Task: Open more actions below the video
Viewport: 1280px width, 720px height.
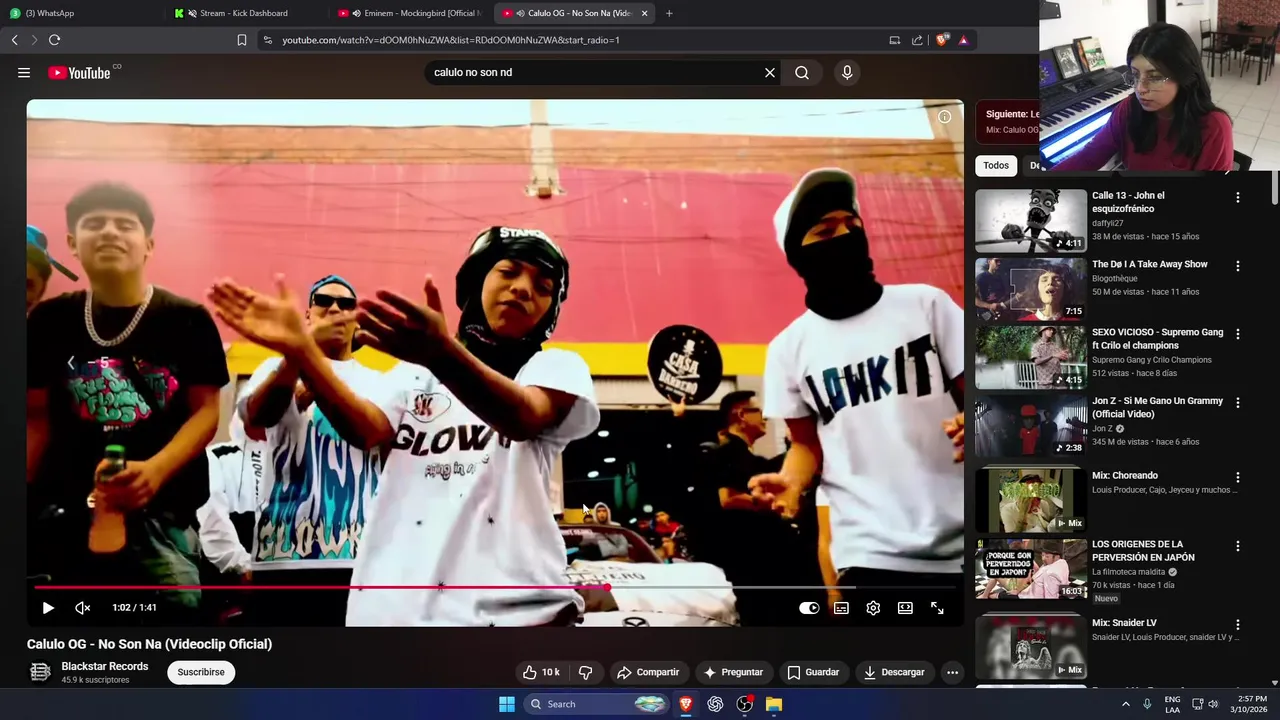Action: (x=952, y=672)
